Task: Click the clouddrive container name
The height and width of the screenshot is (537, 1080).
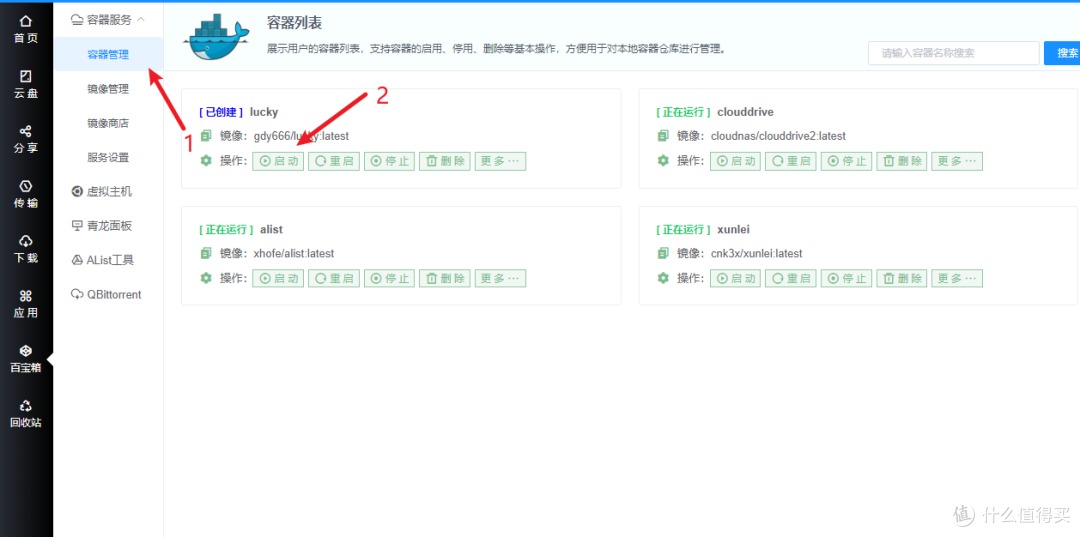Action: coord(746,112)
